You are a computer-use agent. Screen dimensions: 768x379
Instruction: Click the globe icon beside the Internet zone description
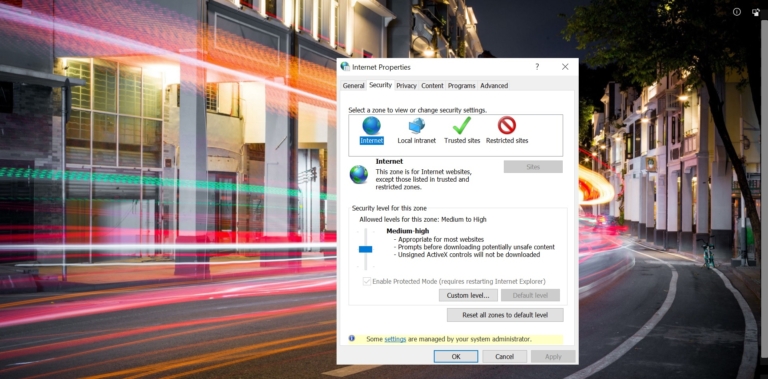(359, 174)
